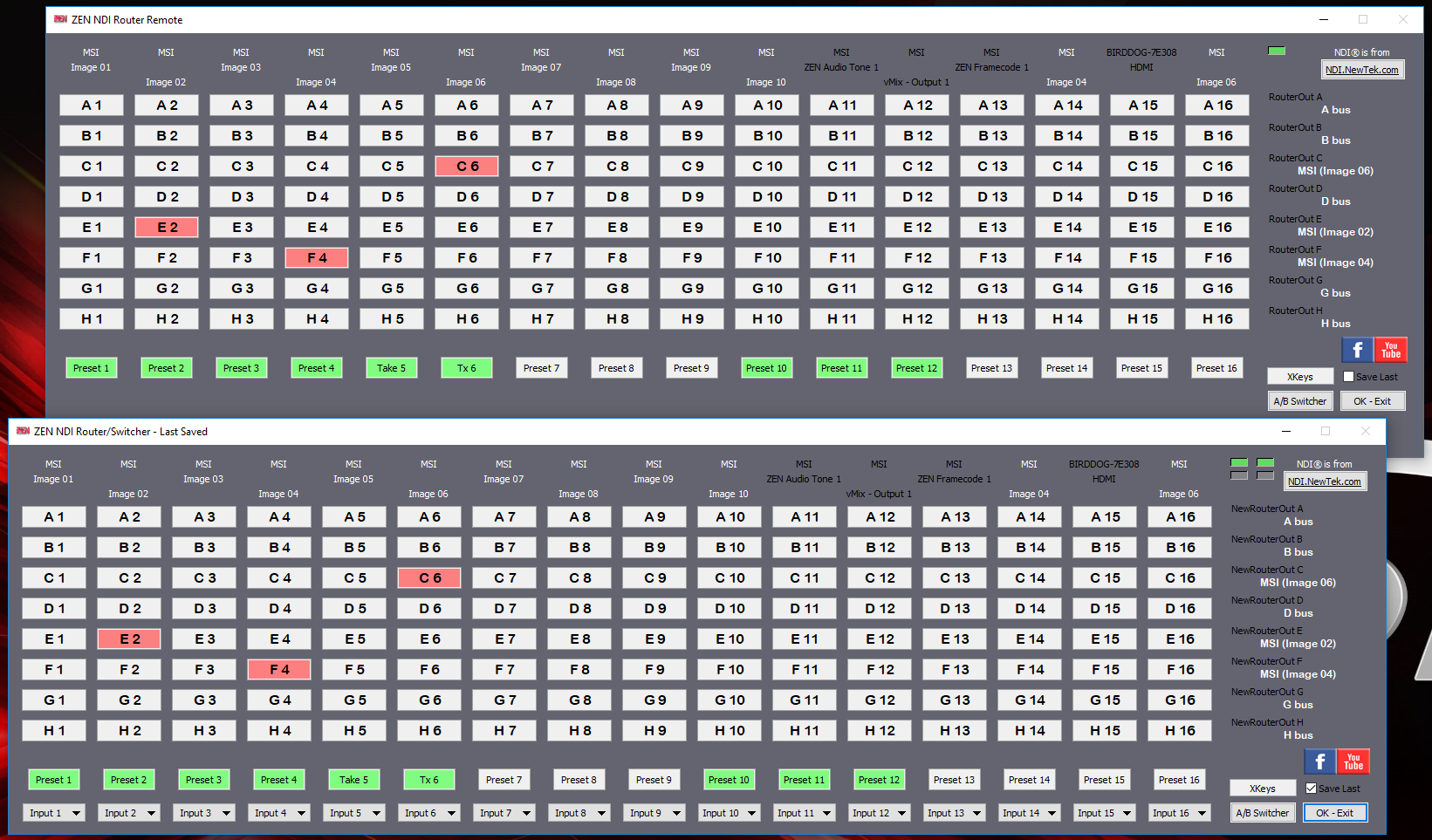The height and width of the screenshot is (840, 1432).
Task: Open NDI.NewTek.com link in Router/Switcher window
Action: coord(1324,481)
